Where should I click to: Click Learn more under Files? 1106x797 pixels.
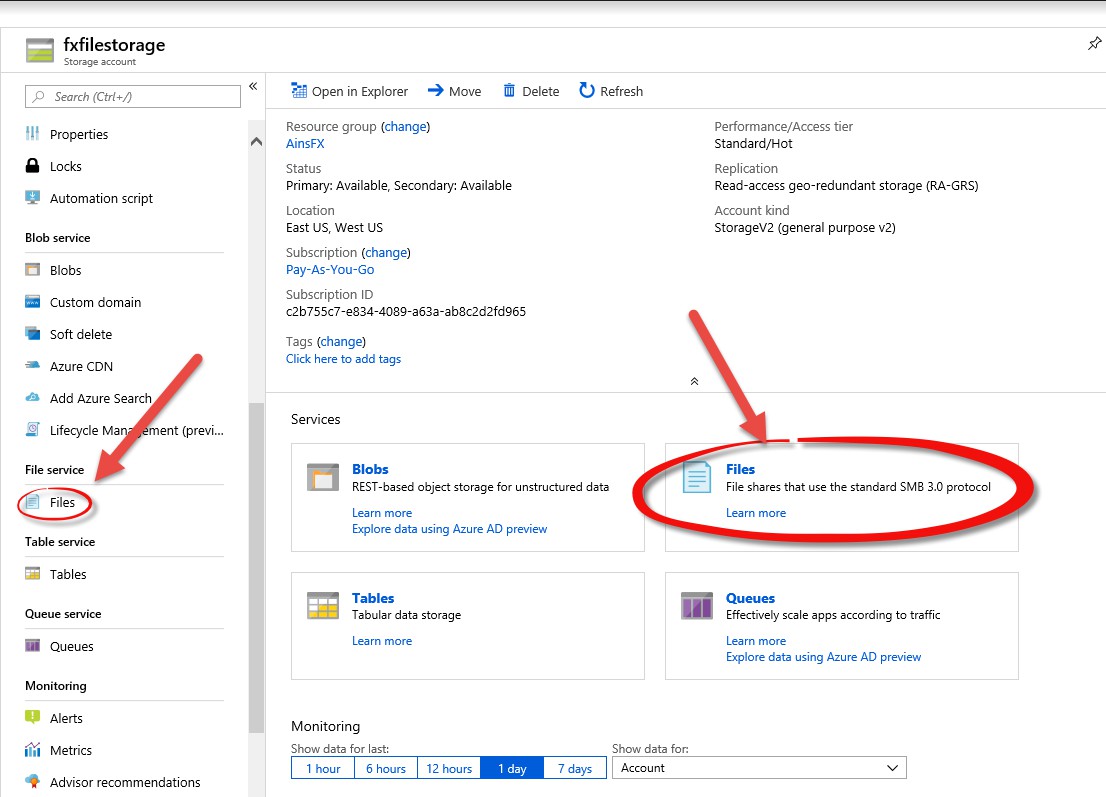(x=755, y=513)
